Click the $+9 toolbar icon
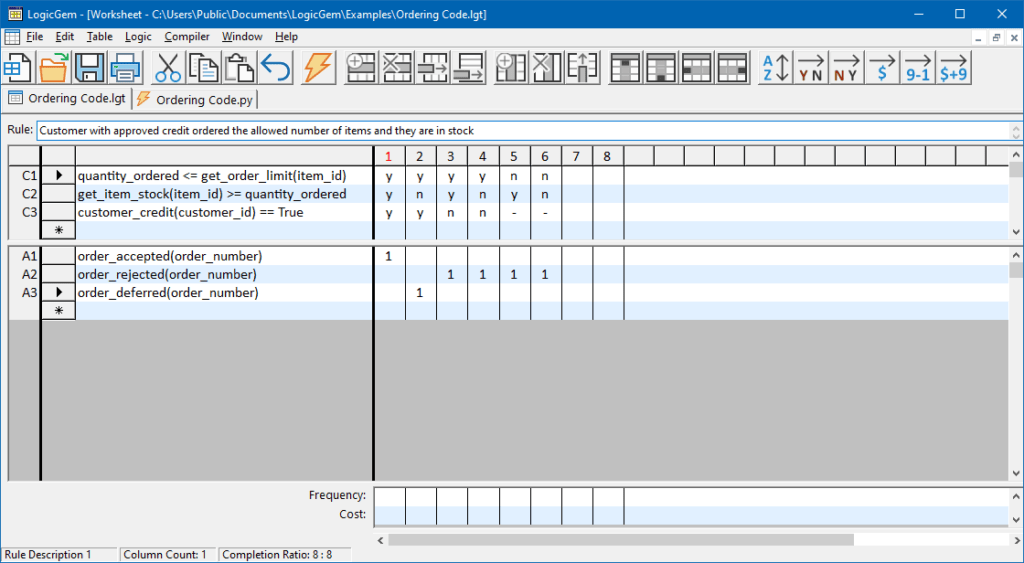The image size is (1024, 563). point(953,68)
